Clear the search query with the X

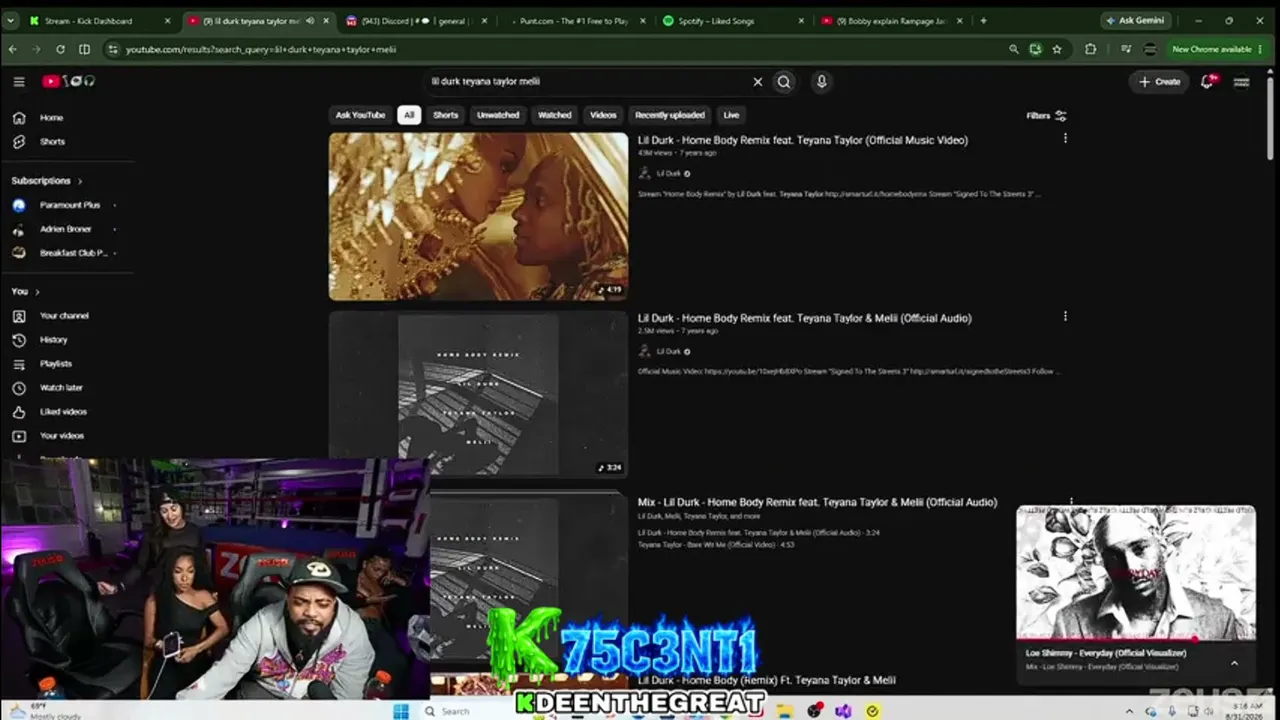(x=757, y=82)
